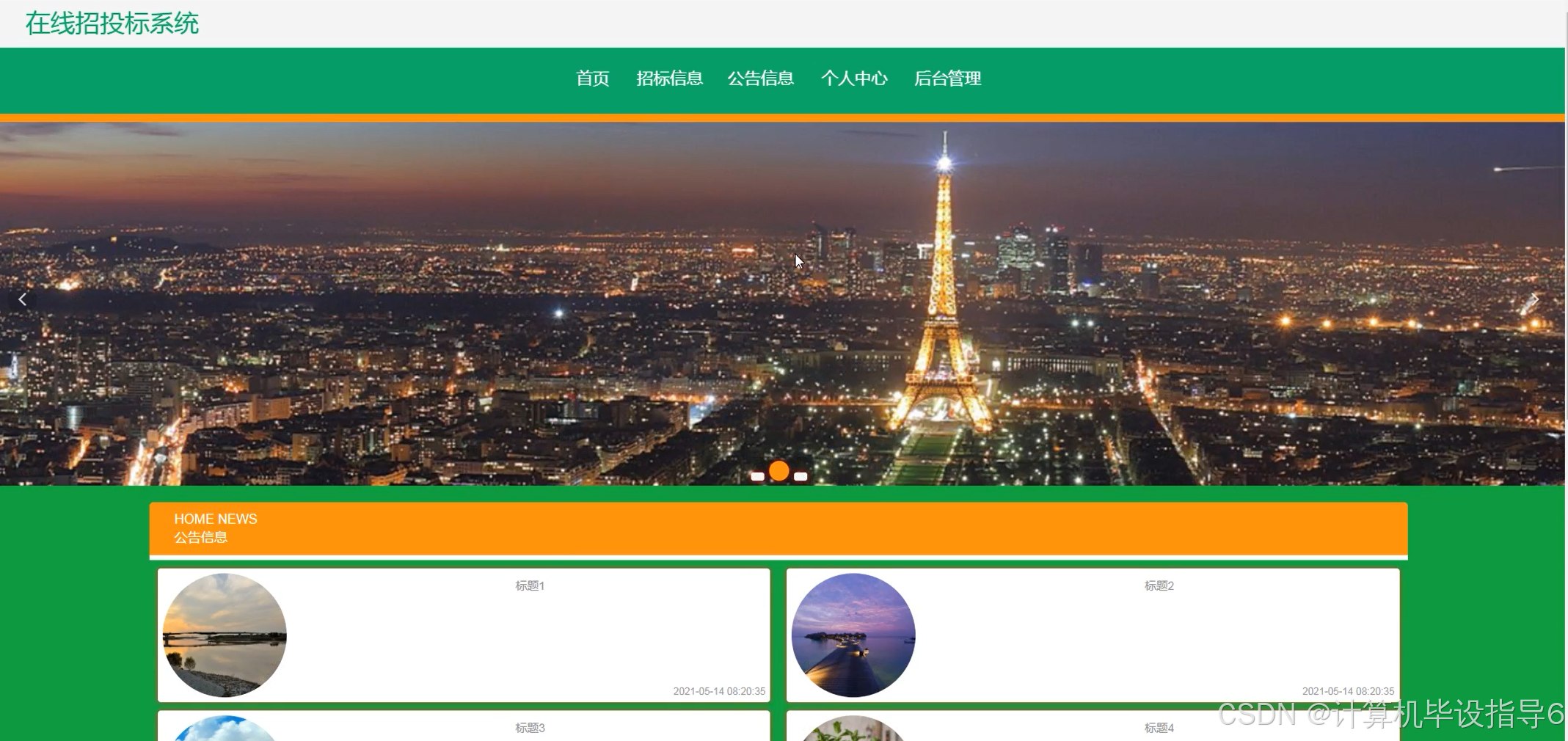1568x741 pixels.
Task: Select the first carousel indicator dash
Action: pyautogui.click(x=757, y=477)
